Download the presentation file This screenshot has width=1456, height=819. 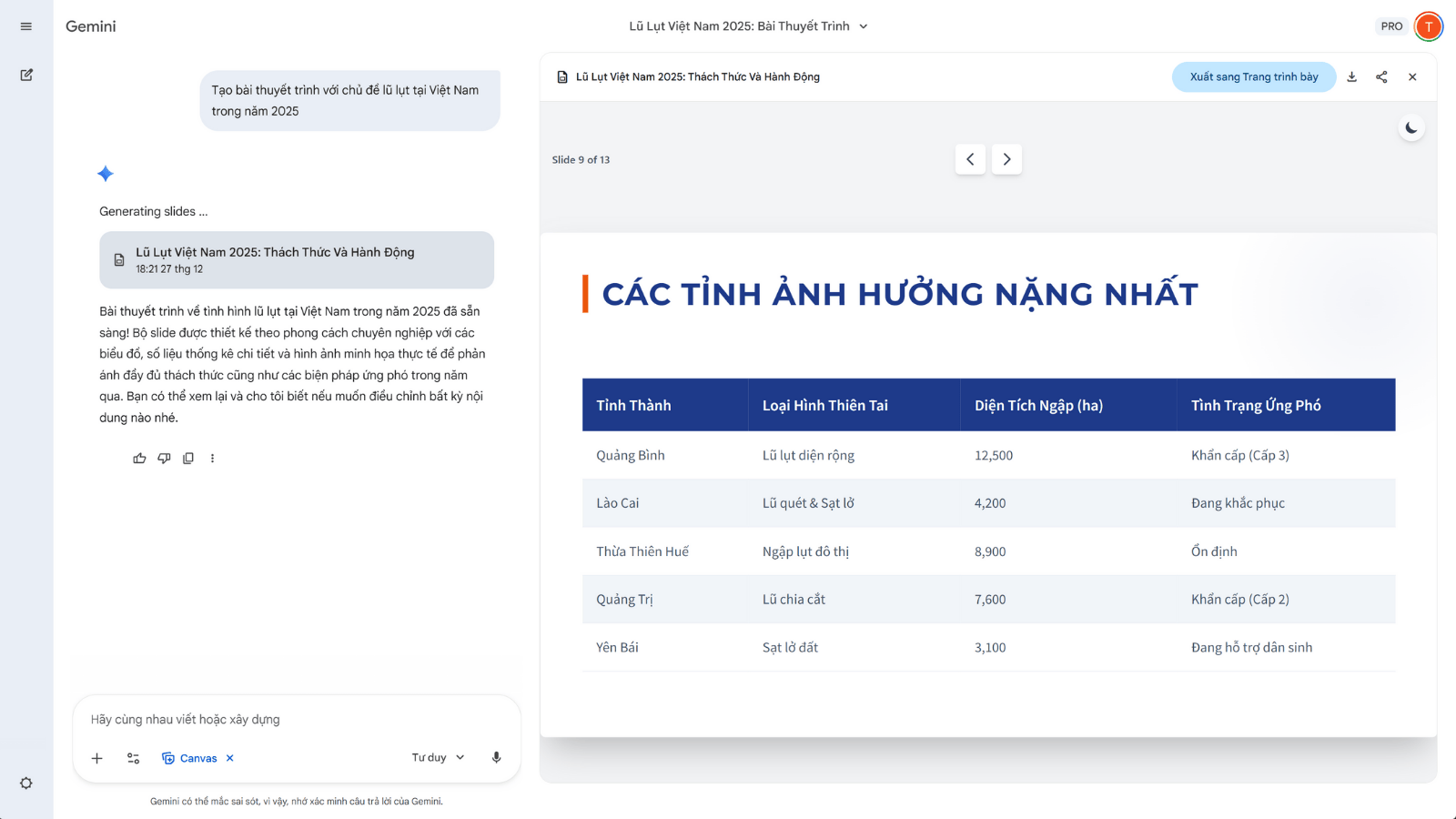(x=1352, y=77)
